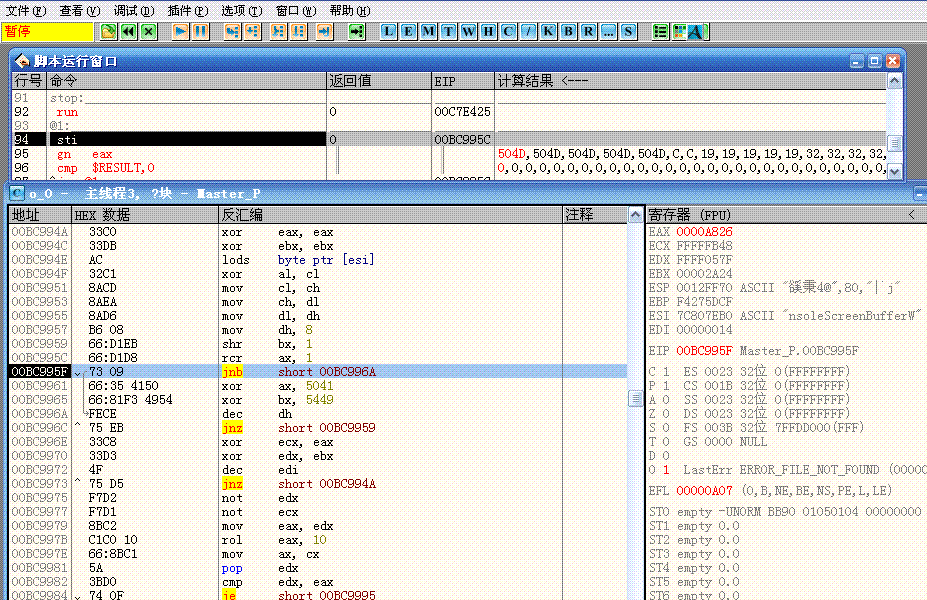Click the 命令 column header
The width and height of the screenshot is (927, 600).
click(x=186, y=81)
